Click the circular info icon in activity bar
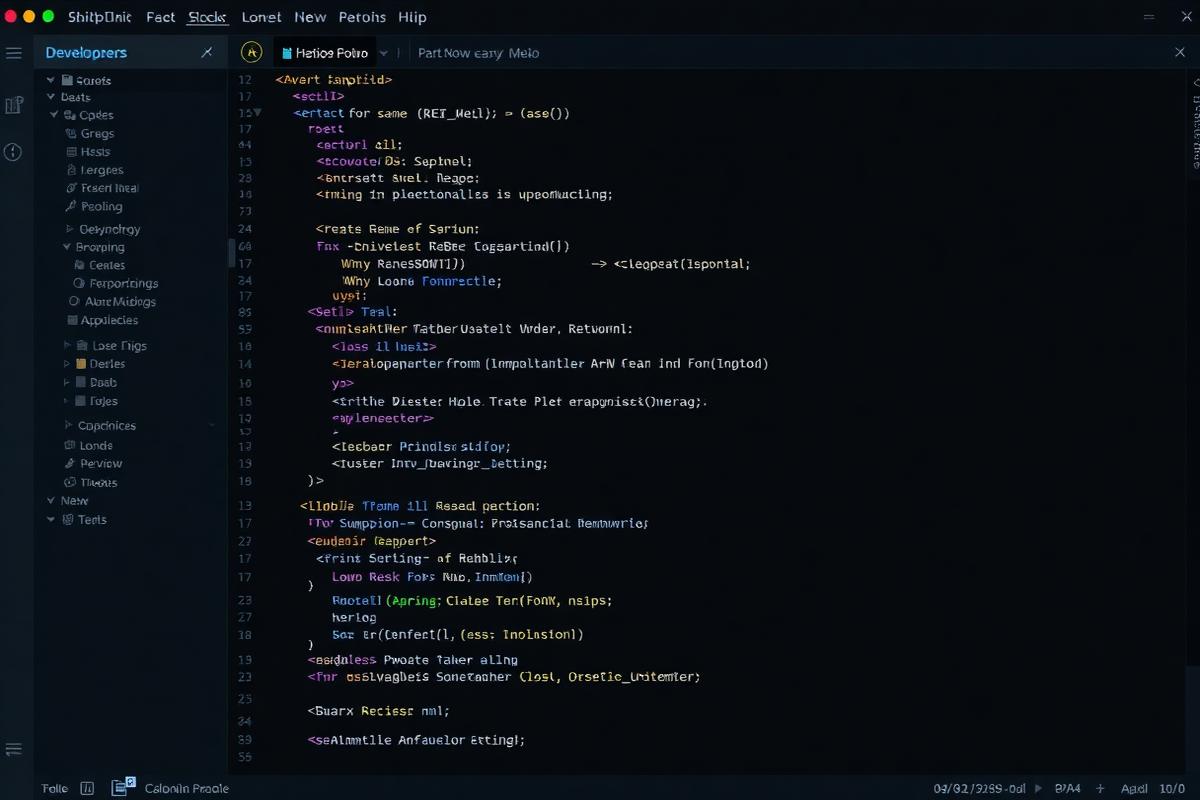This screenshot has height=800, width=1200. 13,152
